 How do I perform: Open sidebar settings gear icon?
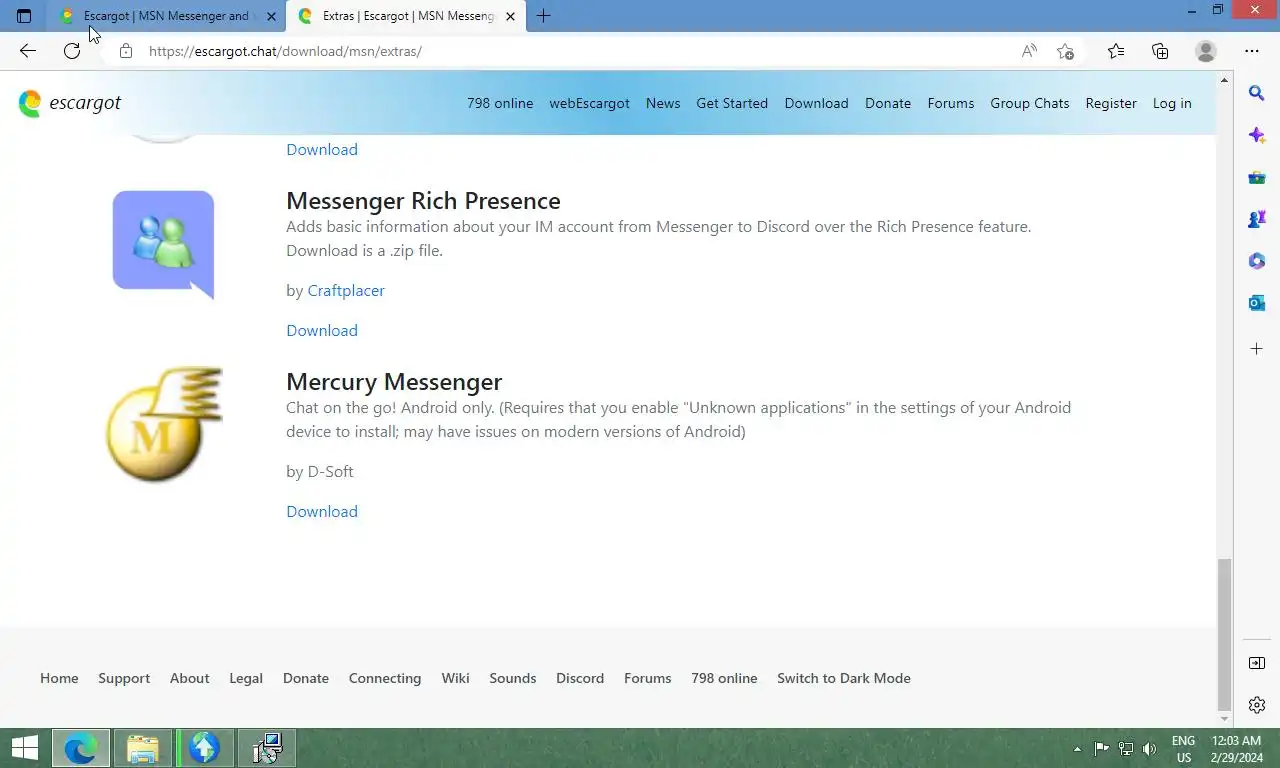tap(1257, 705)
